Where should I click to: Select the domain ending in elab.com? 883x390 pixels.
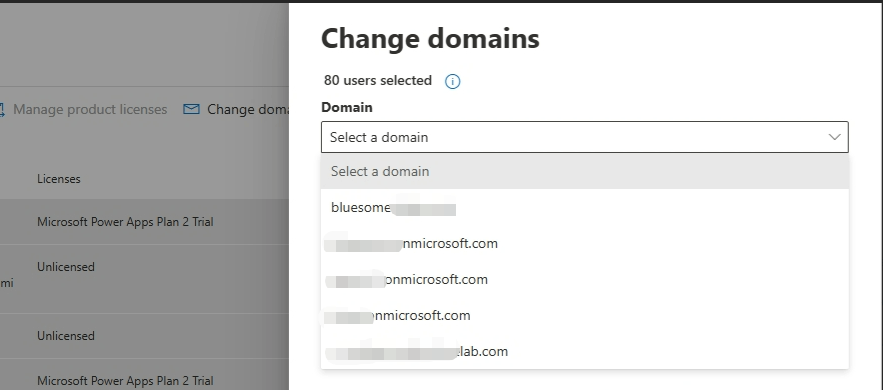(585, 352)
